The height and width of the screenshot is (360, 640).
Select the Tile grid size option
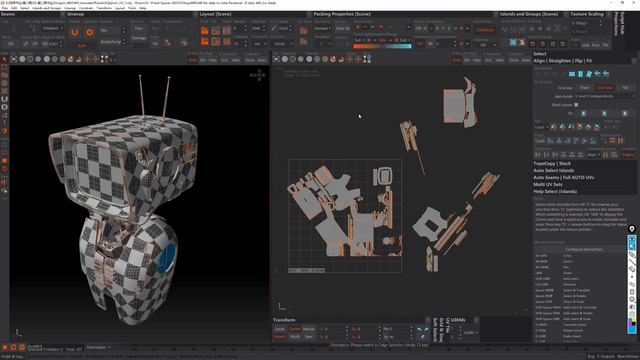click(625, 88)
